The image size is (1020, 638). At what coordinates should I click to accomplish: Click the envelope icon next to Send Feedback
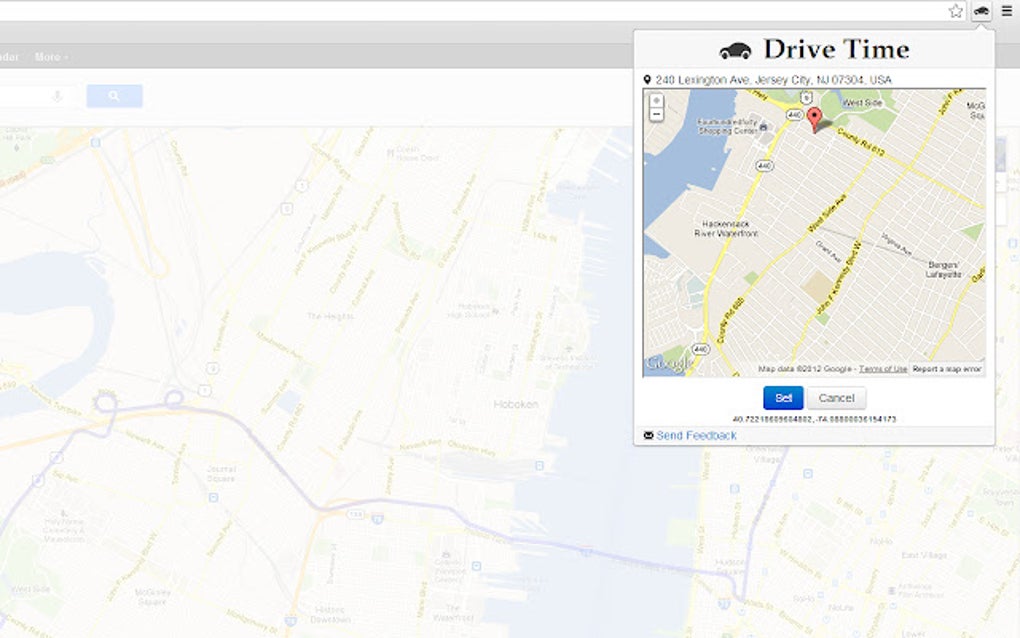pyautogui.click(x=649, y=434)
